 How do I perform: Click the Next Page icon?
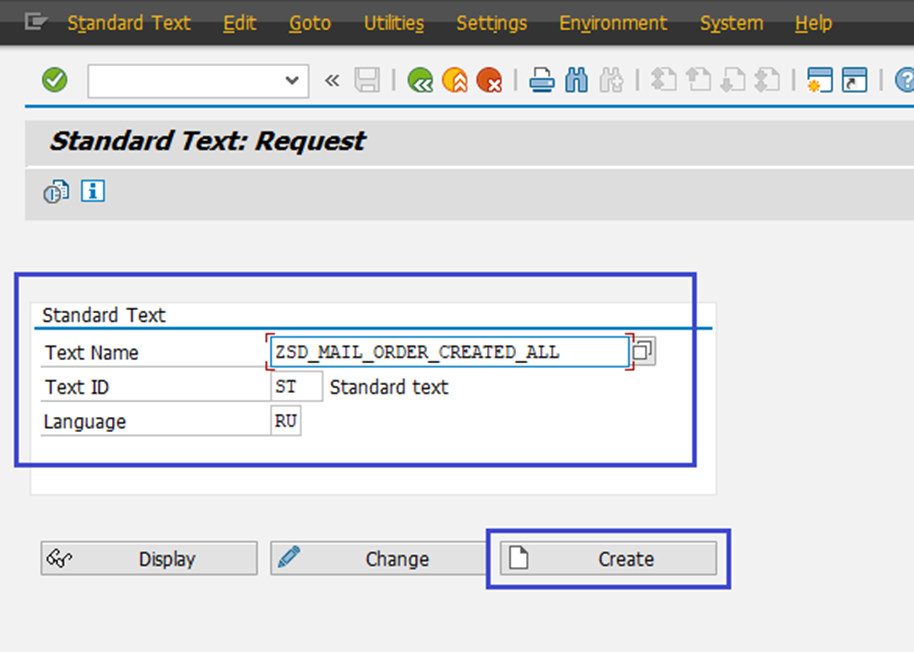pyautogui.click(x=733, y=80)
